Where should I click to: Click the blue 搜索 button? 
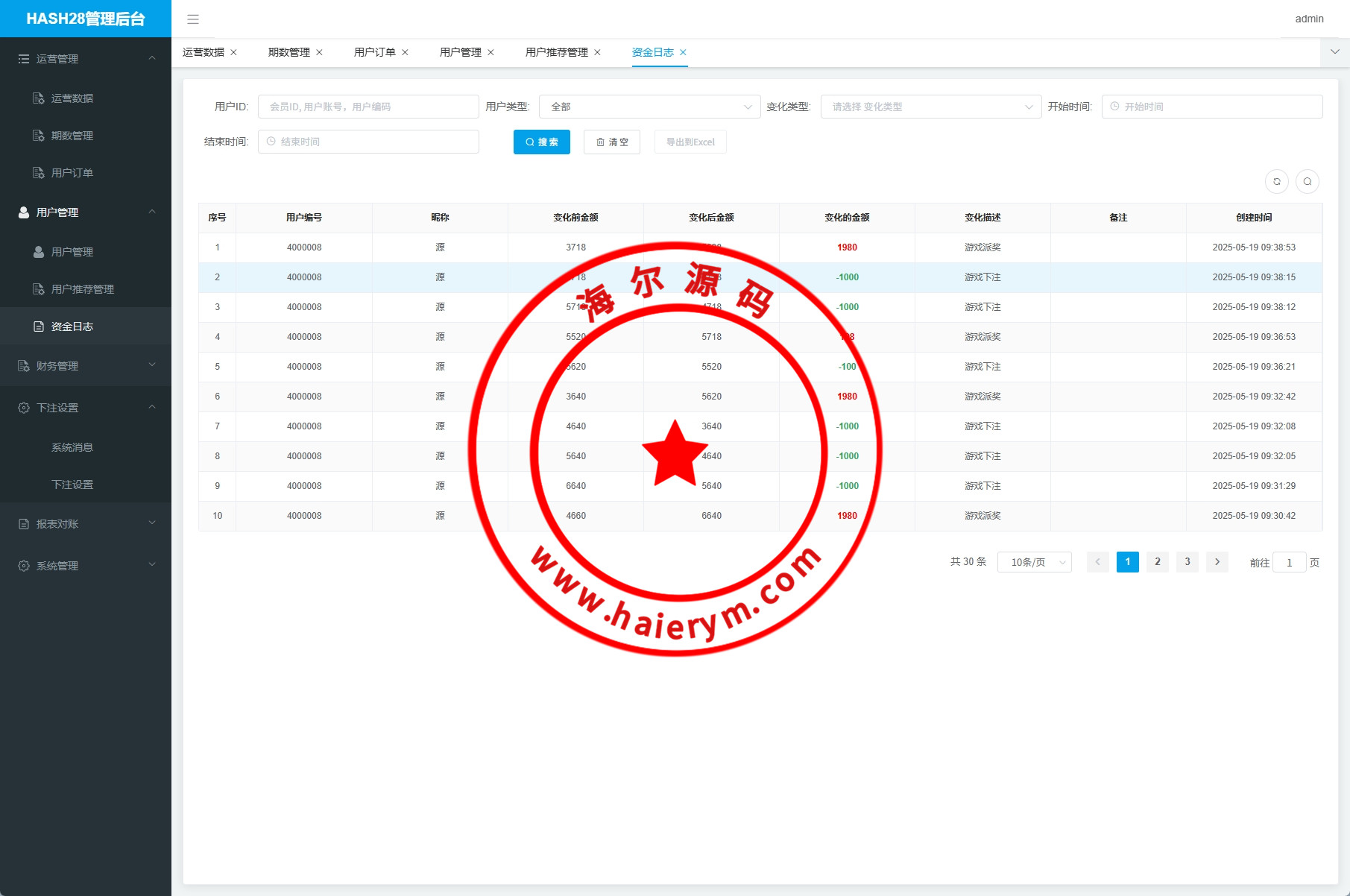click(541, 142)
